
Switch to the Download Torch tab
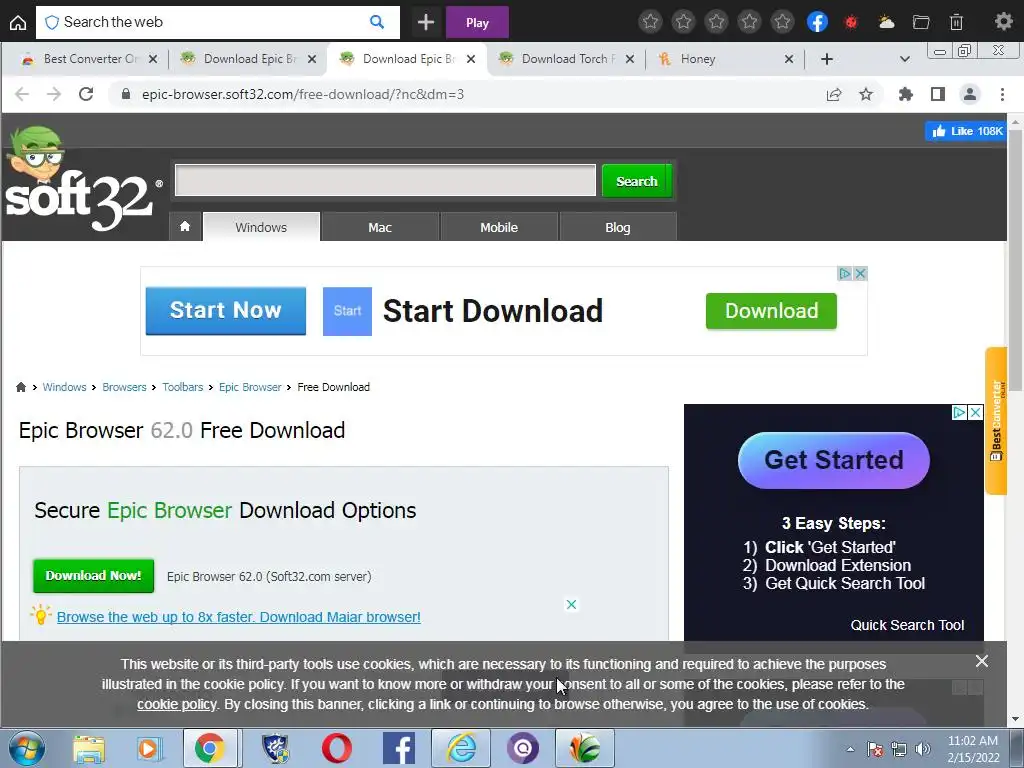click(565, 59)
